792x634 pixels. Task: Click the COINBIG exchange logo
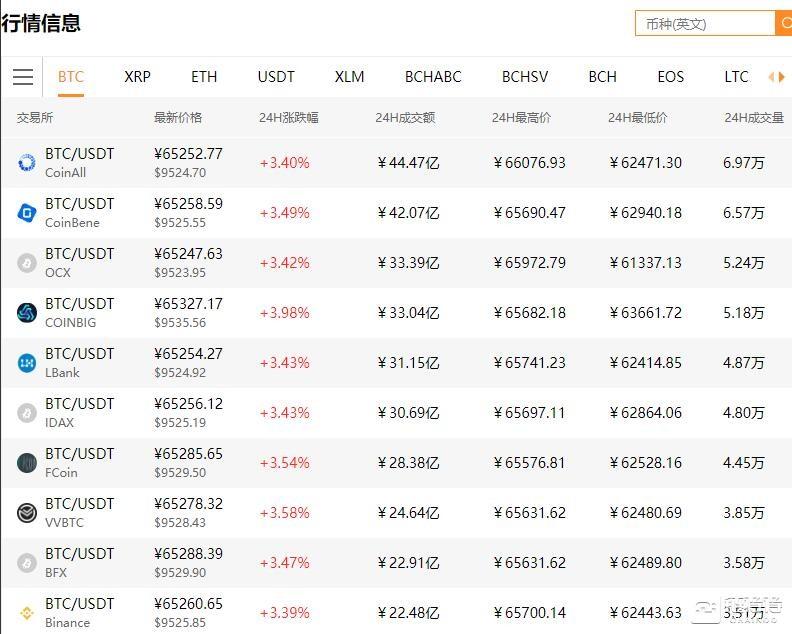pyautogui.click(x=27, y=313)
